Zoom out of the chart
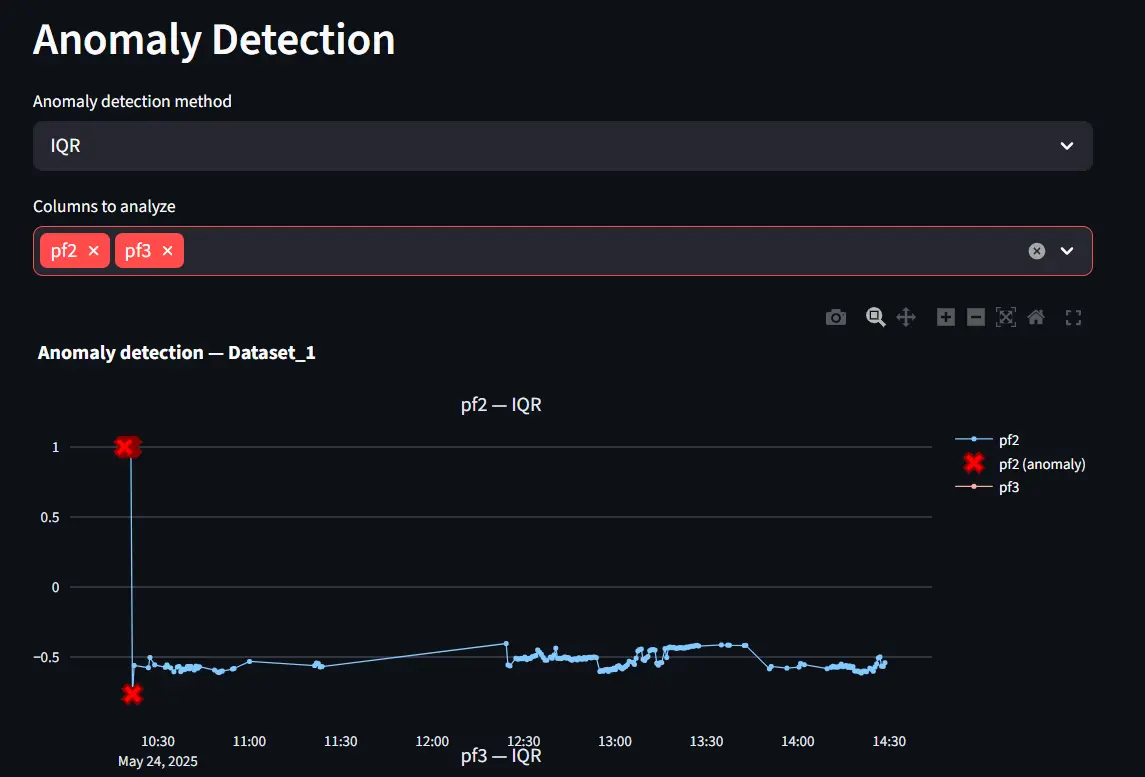Image resolution: width=1145 pixels, height=777 pixels. [x=975, y=317]
